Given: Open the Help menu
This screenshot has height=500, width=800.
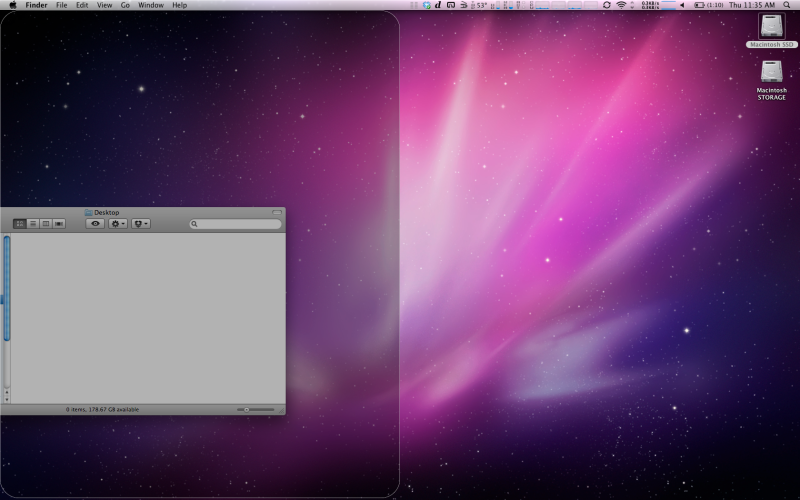Looking at the screenshot, I should tap(180, 5).
